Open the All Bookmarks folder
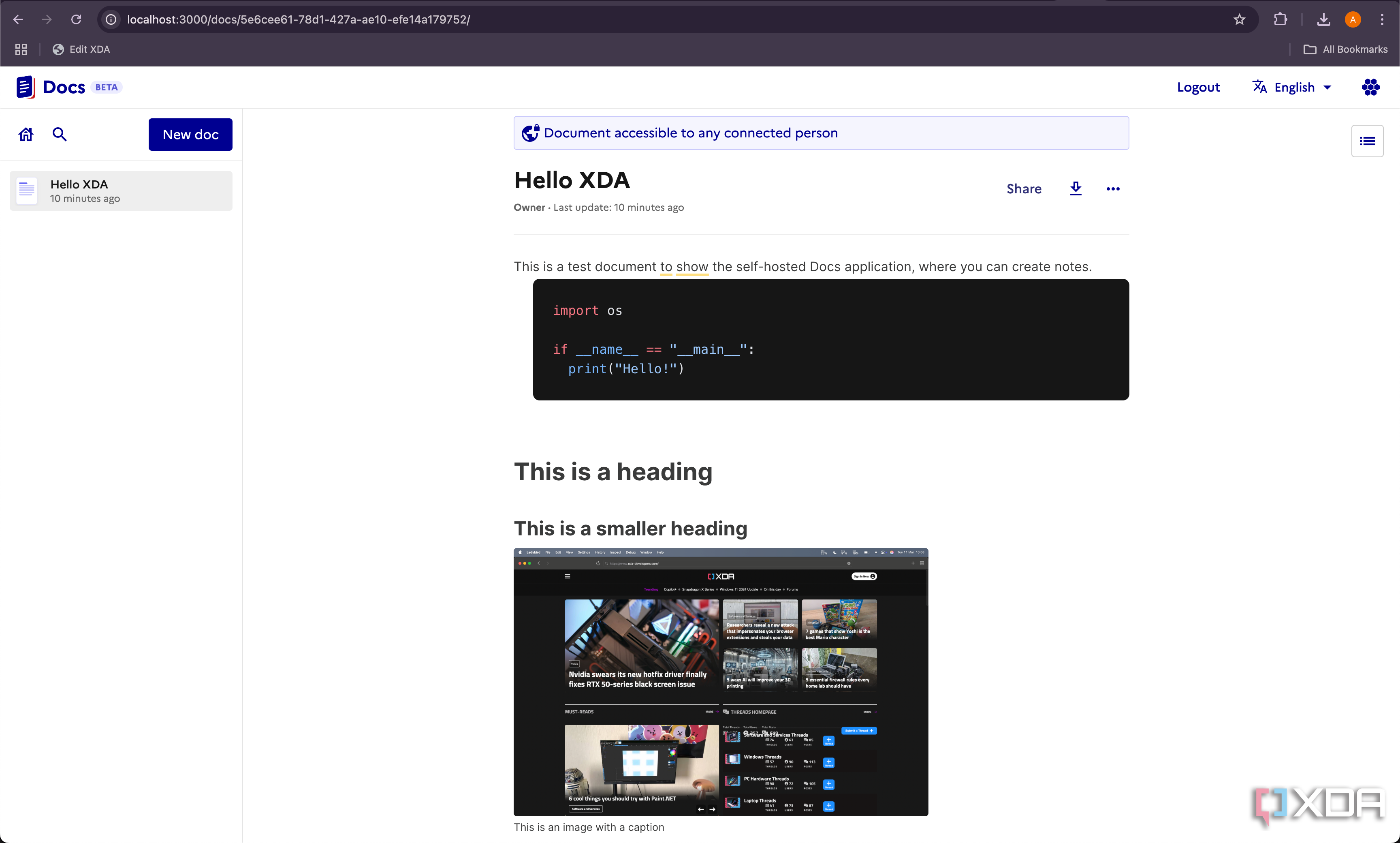Screen dimensions: 1400x843 (x=1345, y=49)
